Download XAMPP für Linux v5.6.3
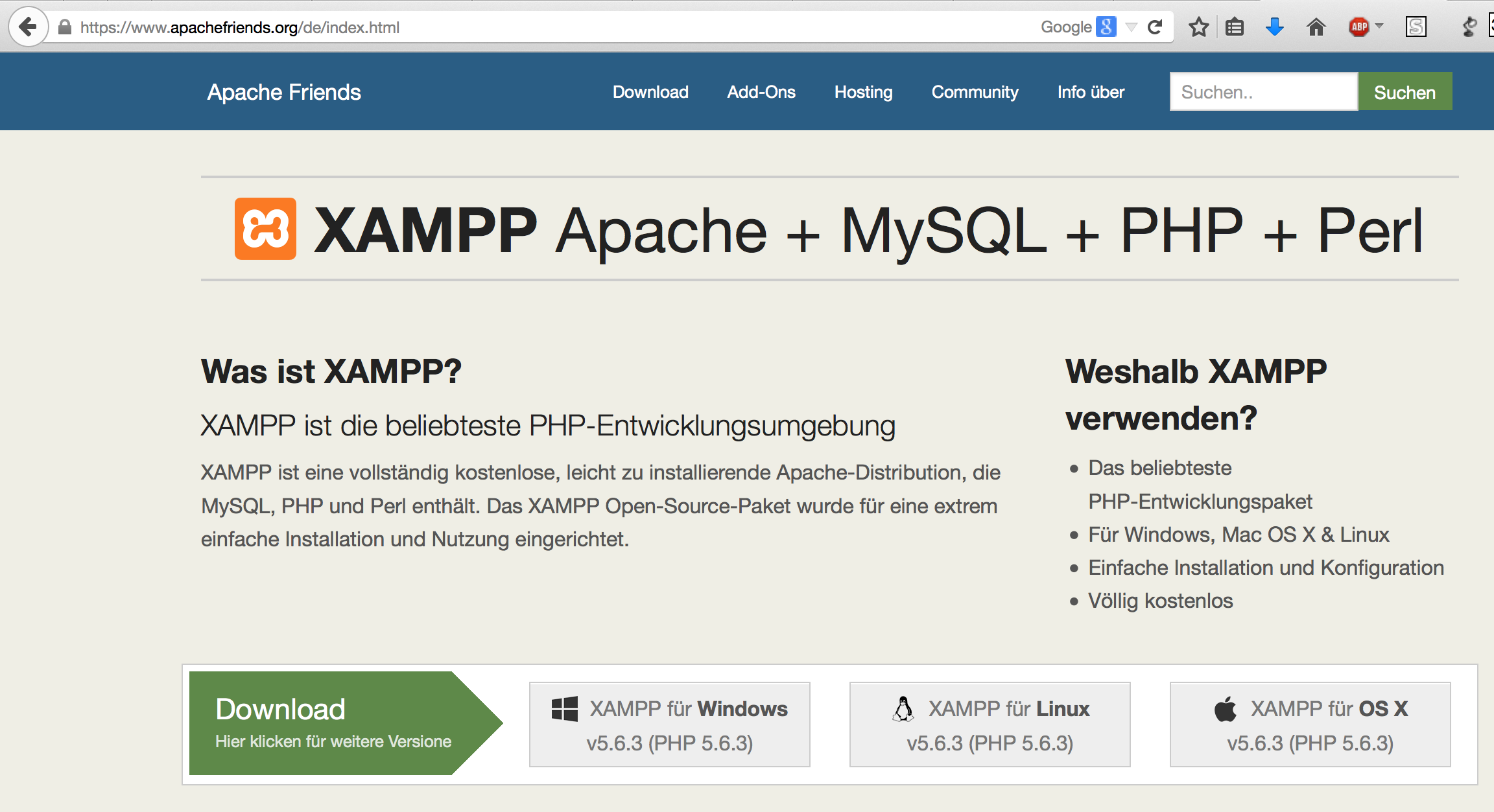The height and width of the screenshot is (812, 1494). (x=990, y=725)
